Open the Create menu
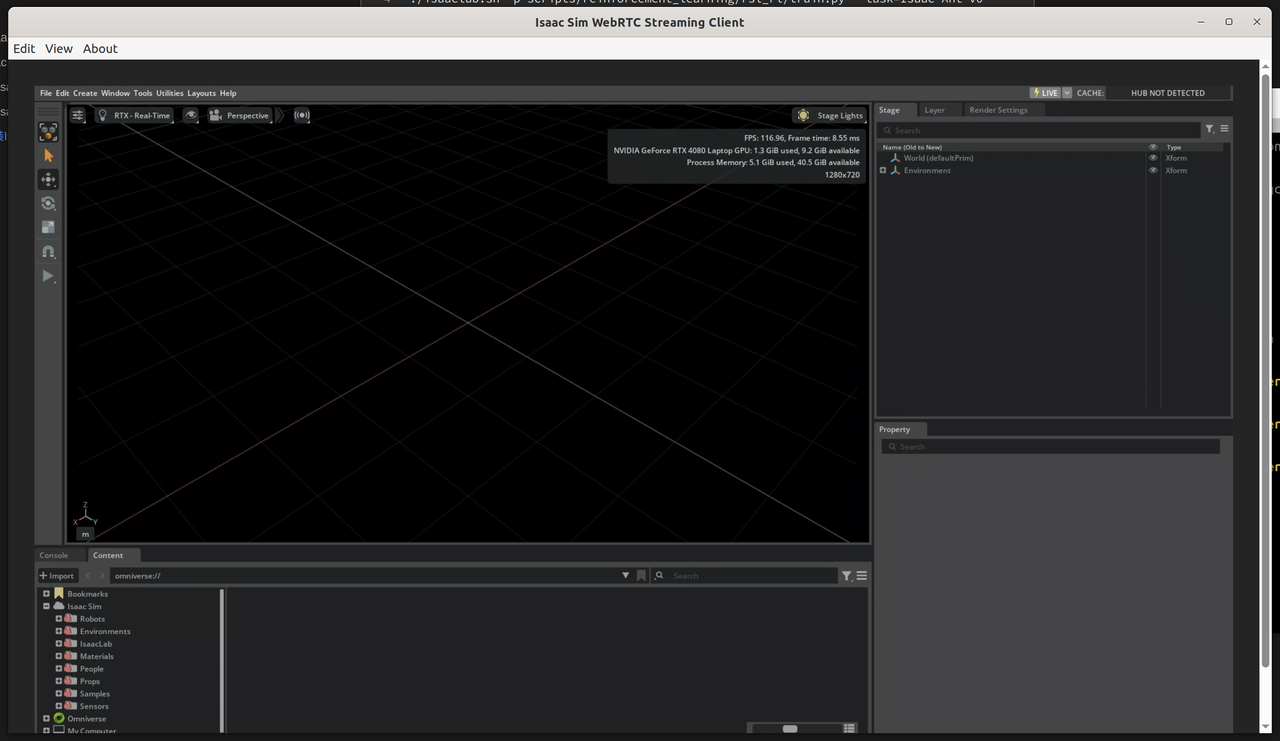 click(85, 93)
